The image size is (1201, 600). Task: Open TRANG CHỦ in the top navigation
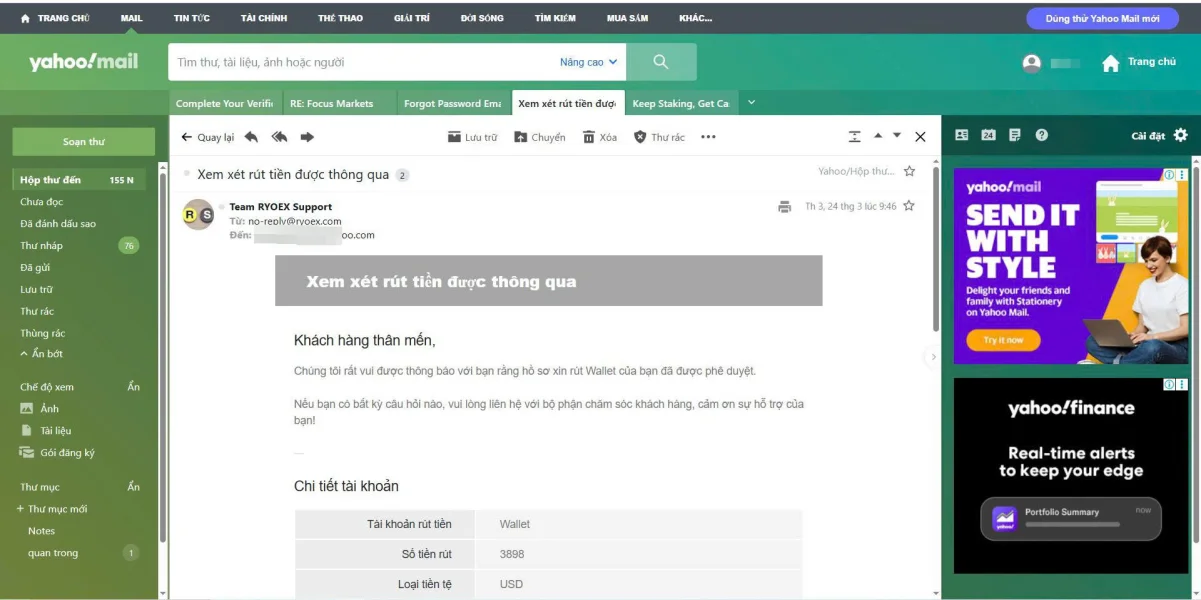(56, 18)
